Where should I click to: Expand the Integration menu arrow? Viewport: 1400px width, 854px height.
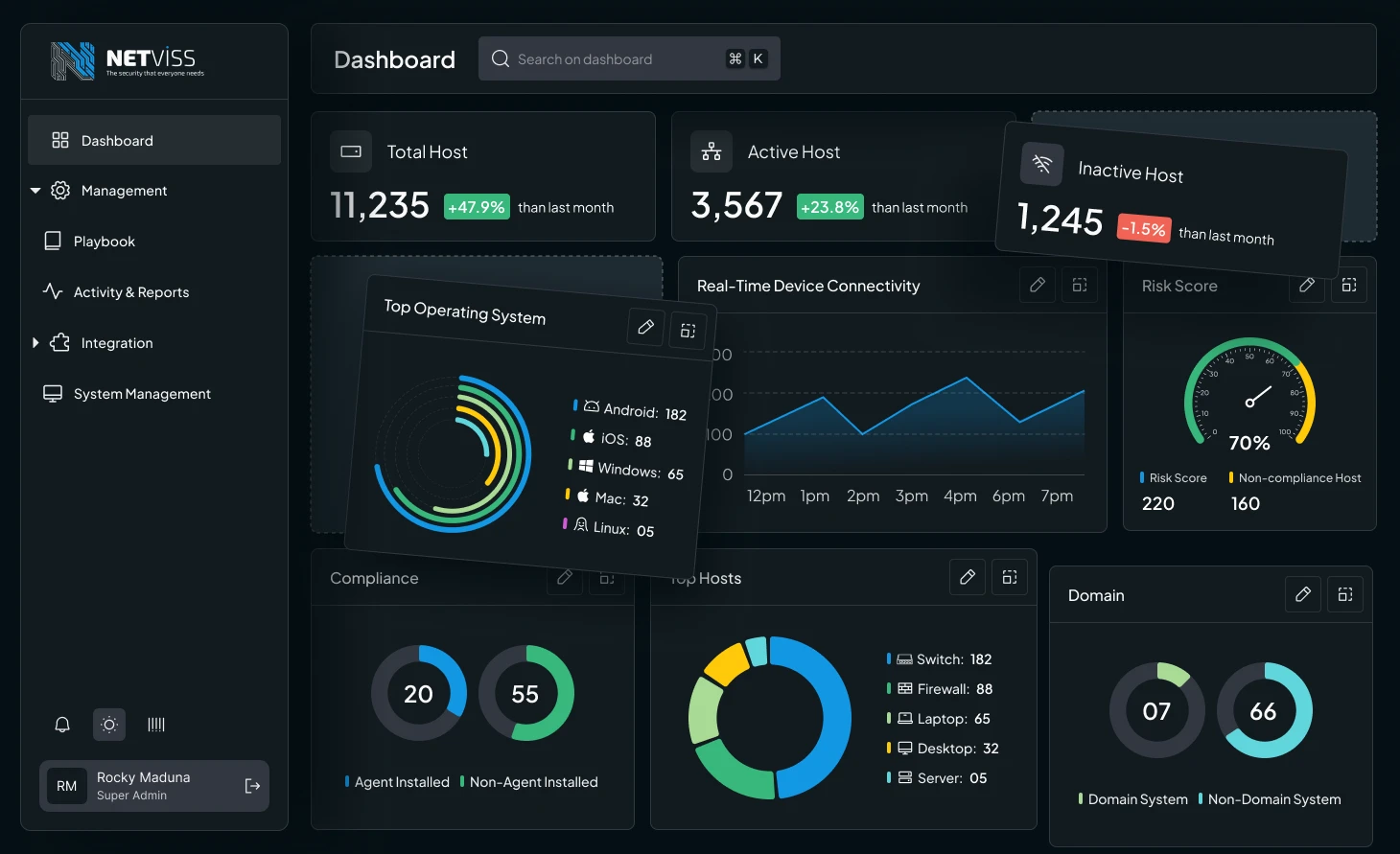pyautogui.click(x=35, y=343)
